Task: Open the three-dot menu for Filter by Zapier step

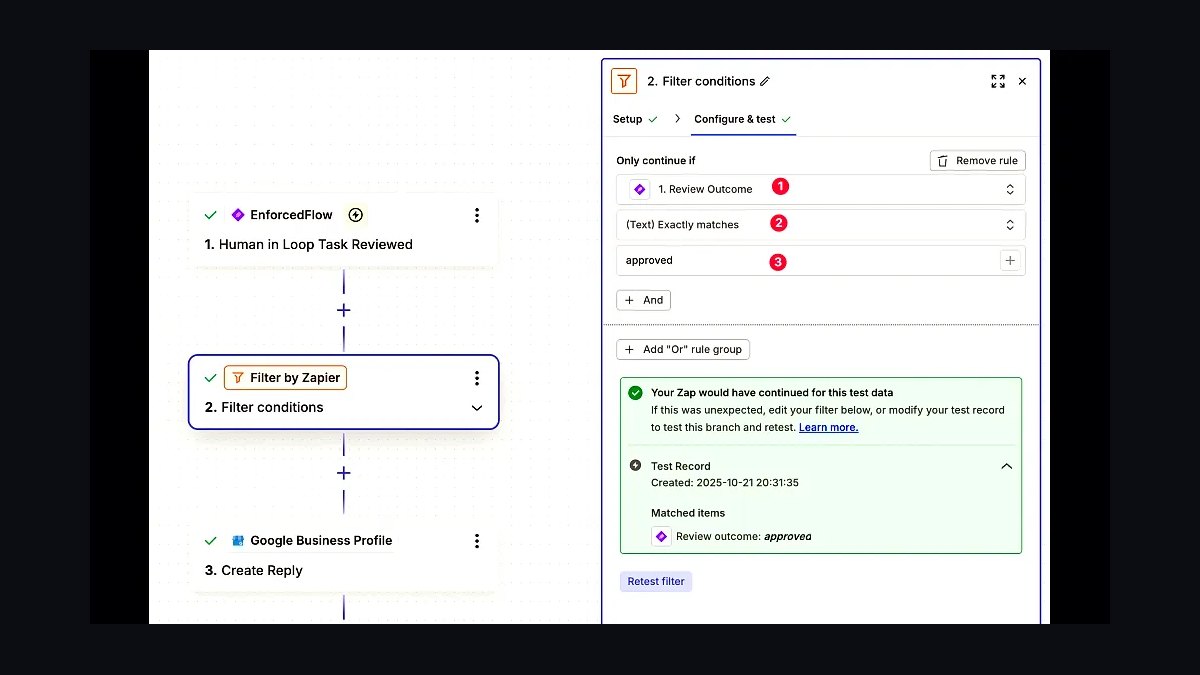Action: [477, 378]
